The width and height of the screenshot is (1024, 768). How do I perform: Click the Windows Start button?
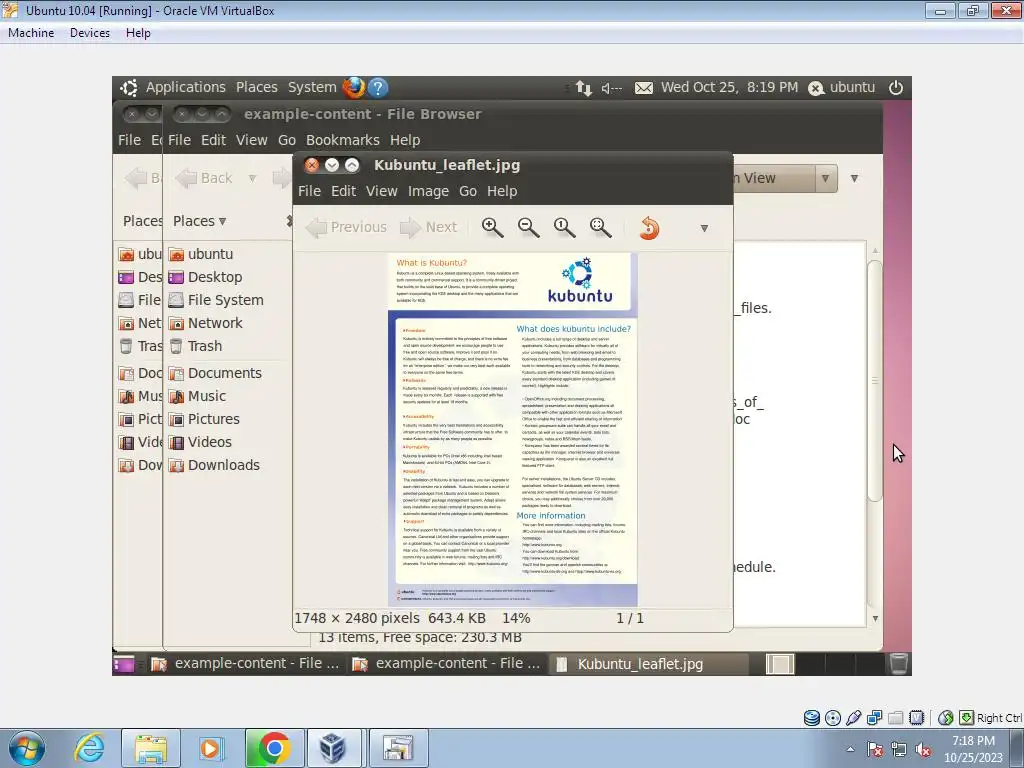[x=26, y=748]
